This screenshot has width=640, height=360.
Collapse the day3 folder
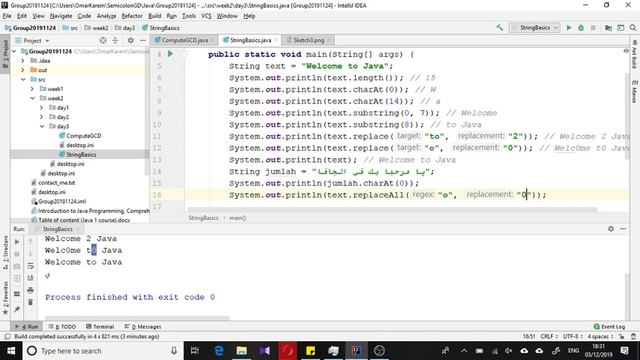42,126
